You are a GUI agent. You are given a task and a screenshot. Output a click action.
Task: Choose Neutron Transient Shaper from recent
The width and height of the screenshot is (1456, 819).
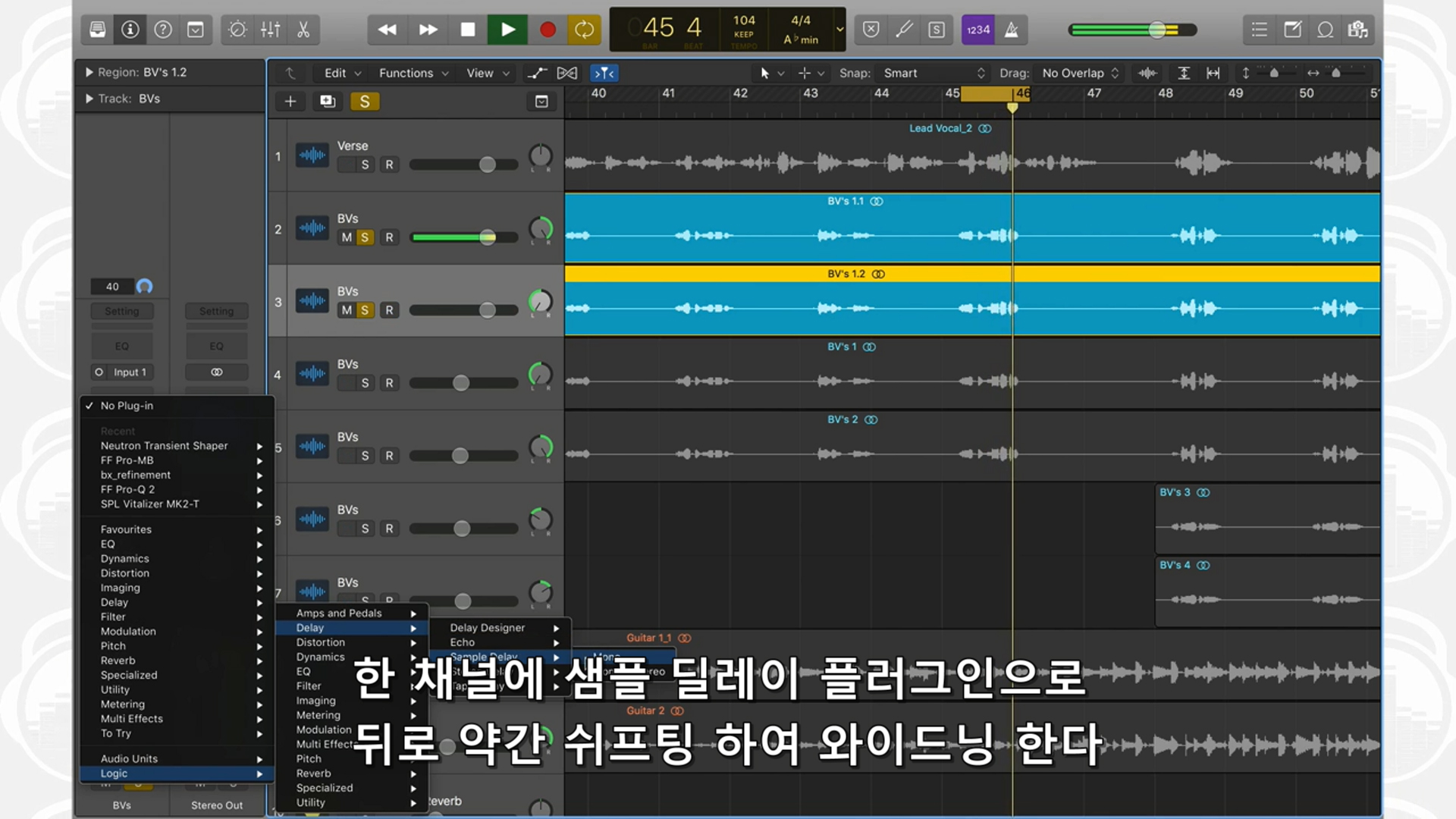point(177,446)
